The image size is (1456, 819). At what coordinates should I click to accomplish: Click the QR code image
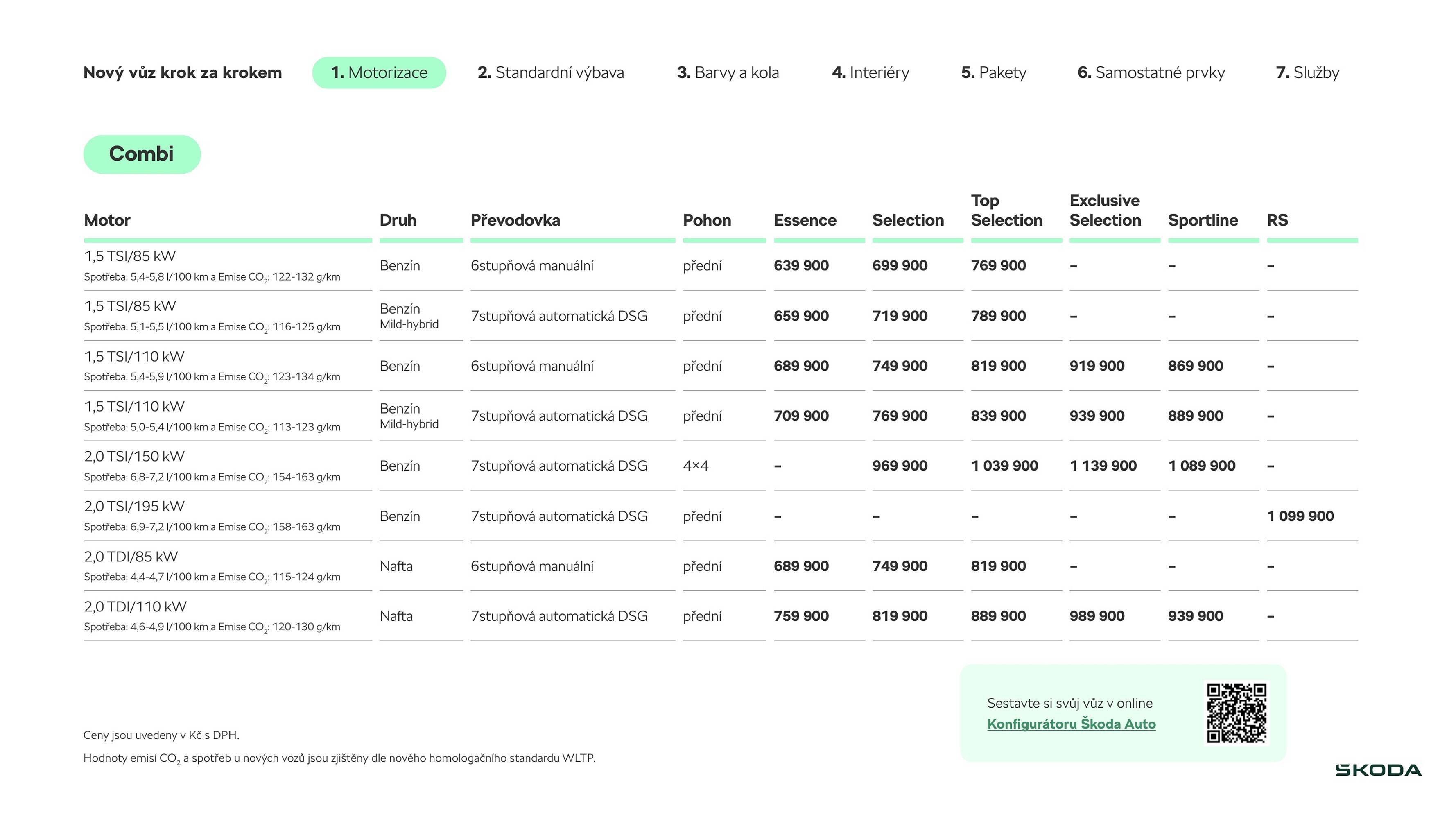1236,713
